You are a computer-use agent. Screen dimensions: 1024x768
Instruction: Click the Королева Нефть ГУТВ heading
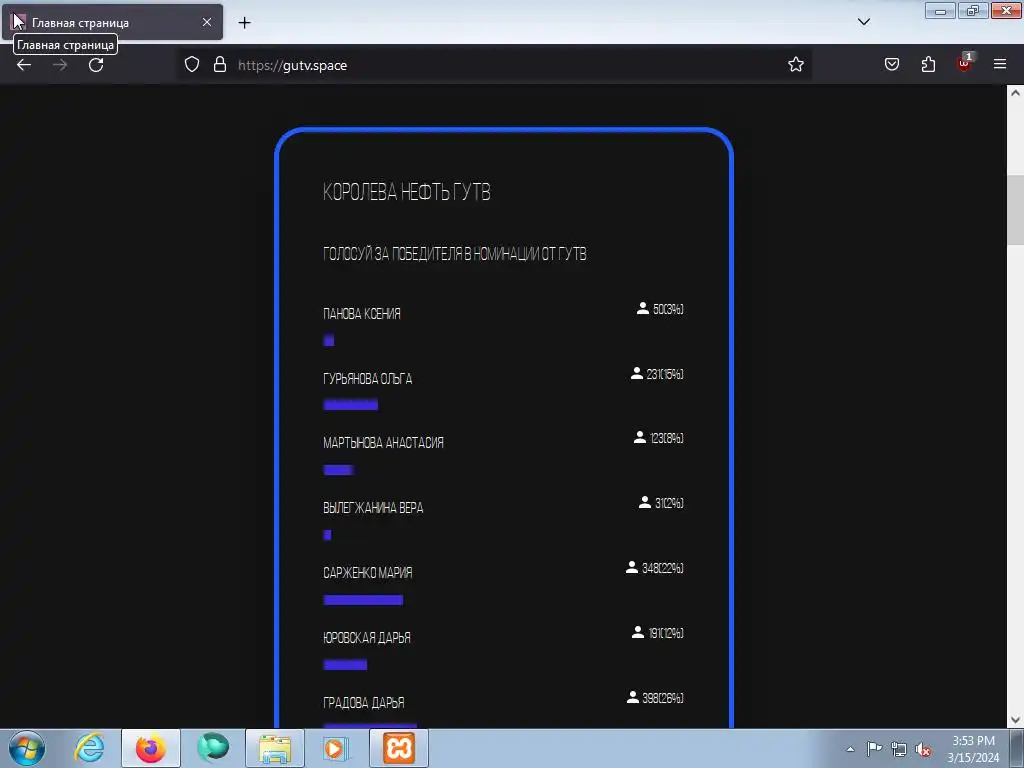406,192
